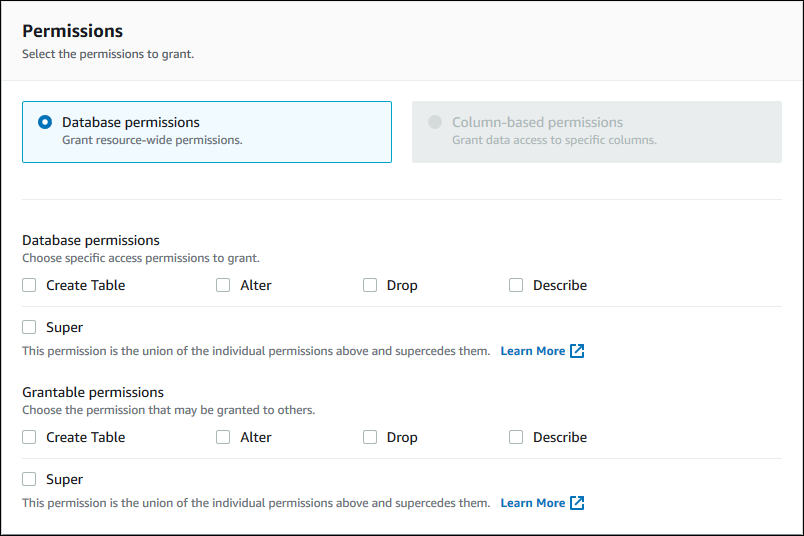Tick Drop under Grantable permissions
Screen dimensions: 804x536
point(370,437)
